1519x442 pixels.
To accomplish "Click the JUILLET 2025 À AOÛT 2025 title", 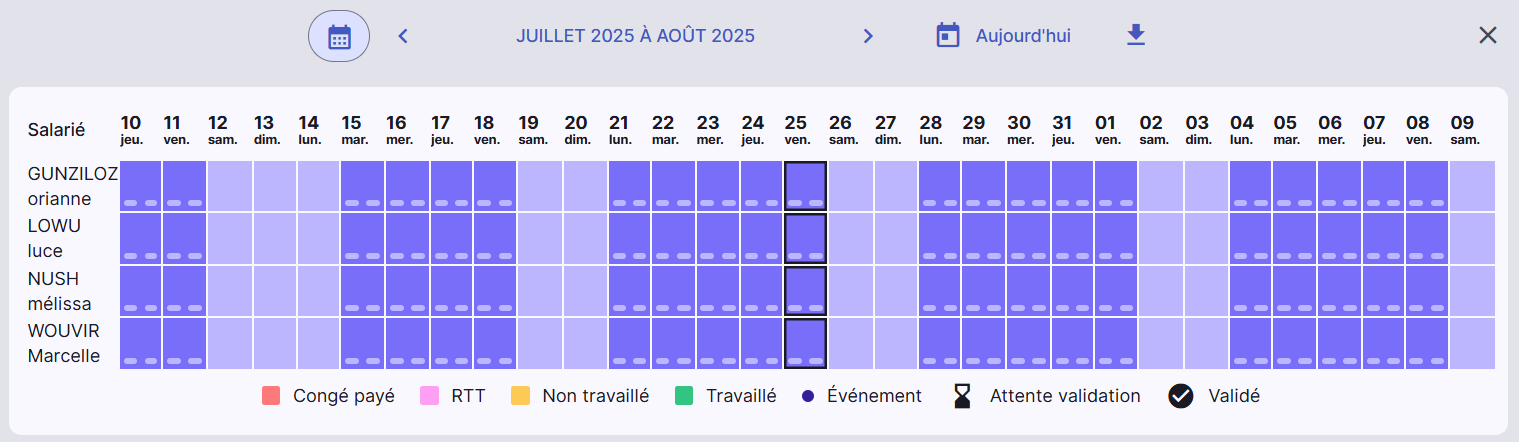I will tap(635, 36).
